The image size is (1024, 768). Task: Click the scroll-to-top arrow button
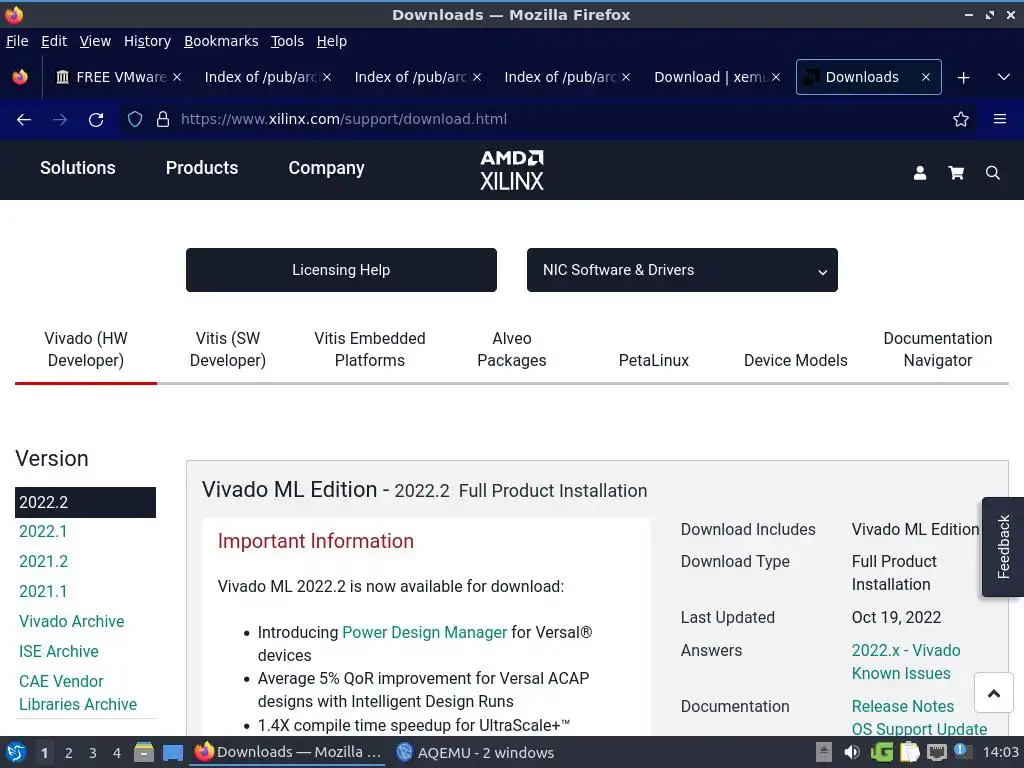[x=994, y=693]
